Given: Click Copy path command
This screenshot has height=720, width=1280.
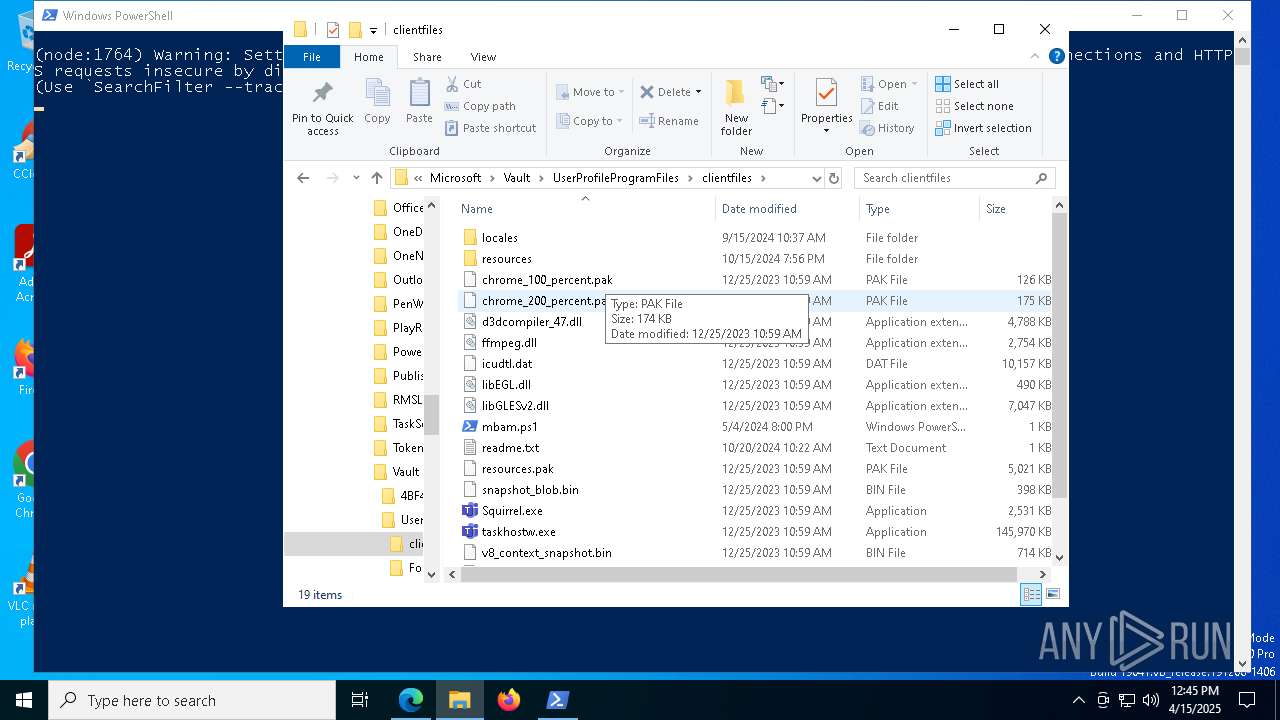Looking at the screenshot, I should (480, 106).
